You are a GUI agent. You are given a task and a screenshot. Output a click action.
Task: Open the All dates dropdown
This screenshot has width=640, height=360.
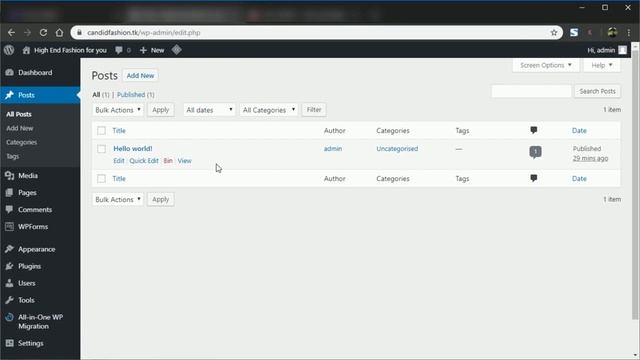click(x=209, y=110)
